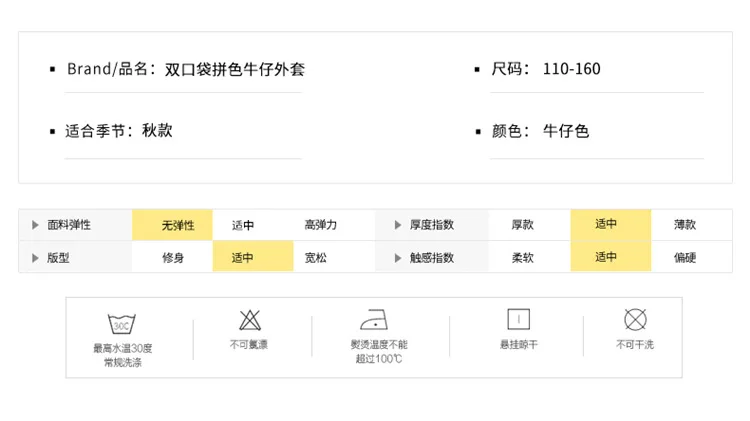Select the 修身 fit option
Viewport: 750px width, 421px height.
(x=173, y=258)
